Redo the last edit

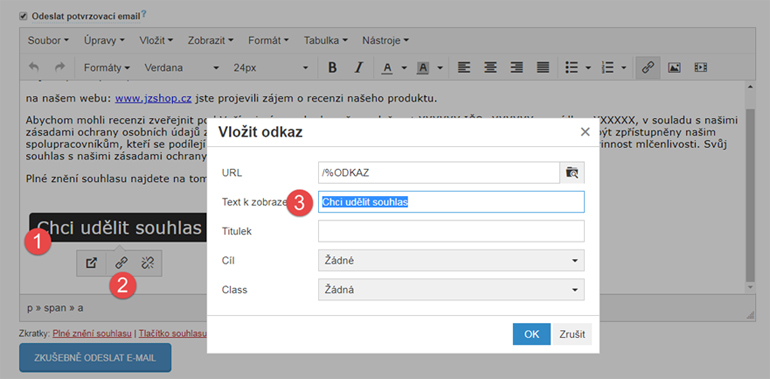click(59, 68)
